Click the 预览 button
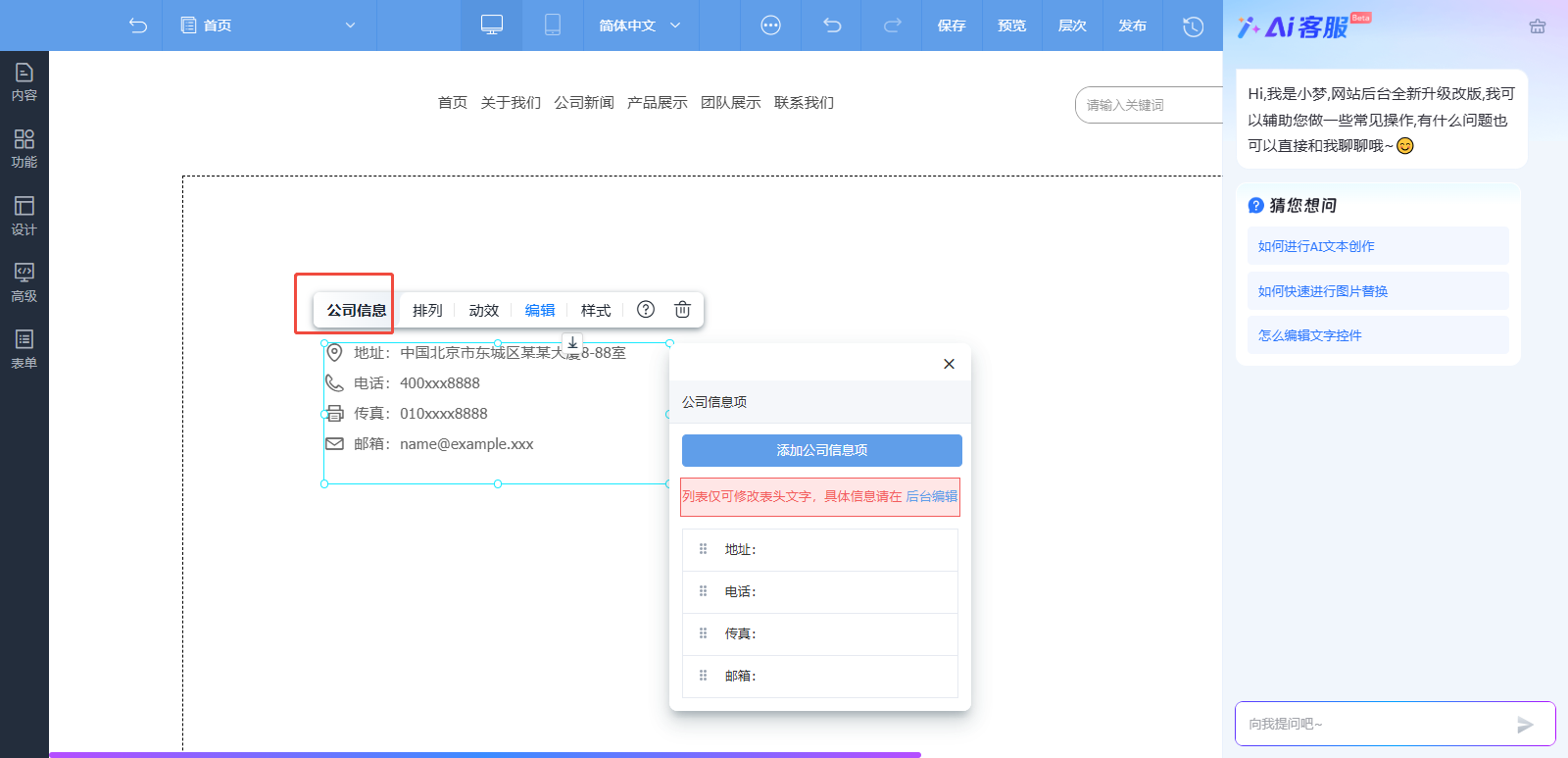This screenshot has width=1568, height=758. pyautogui.click(x=1012, y=25)
